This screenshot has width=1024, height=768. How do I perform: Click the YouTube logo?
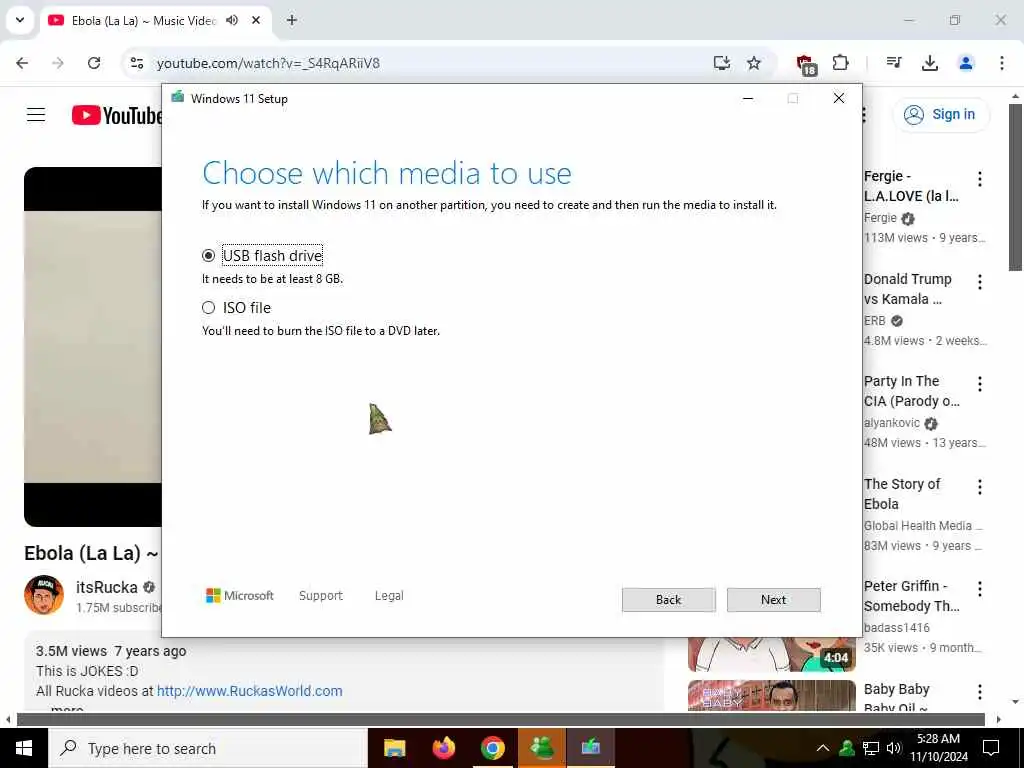[x=116, y=115]
